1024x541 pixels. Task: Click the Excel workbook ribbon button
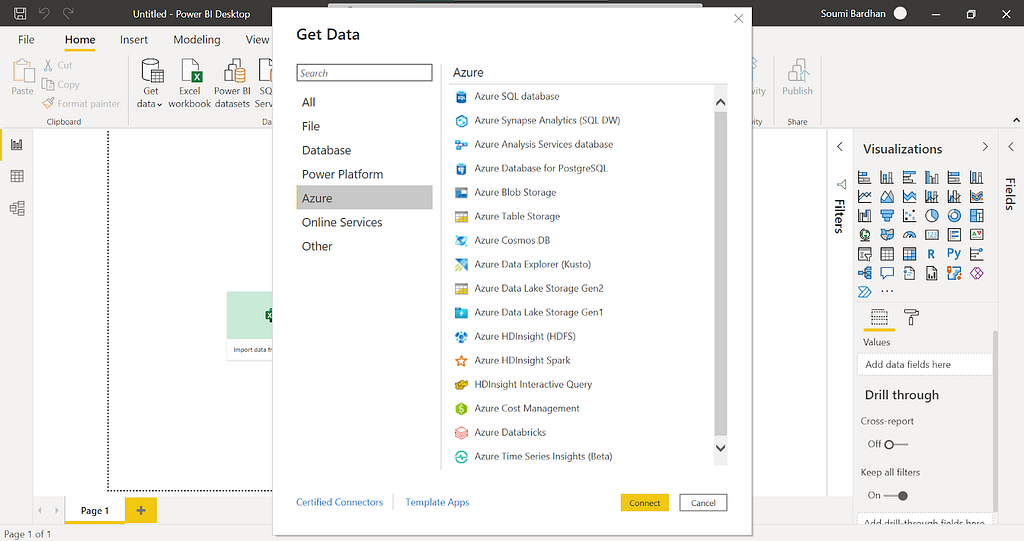pos(189,83)
